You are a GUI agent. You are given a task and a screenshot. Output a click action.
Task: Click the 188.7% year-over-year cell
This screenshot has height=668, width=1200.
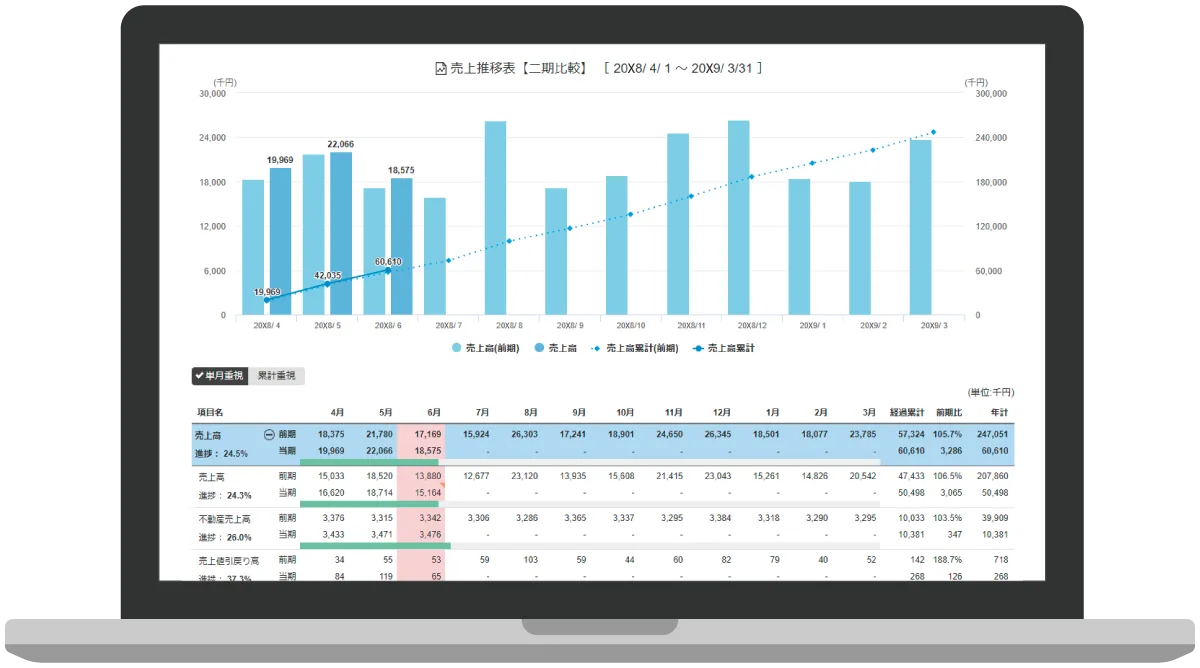coord(946,560)
